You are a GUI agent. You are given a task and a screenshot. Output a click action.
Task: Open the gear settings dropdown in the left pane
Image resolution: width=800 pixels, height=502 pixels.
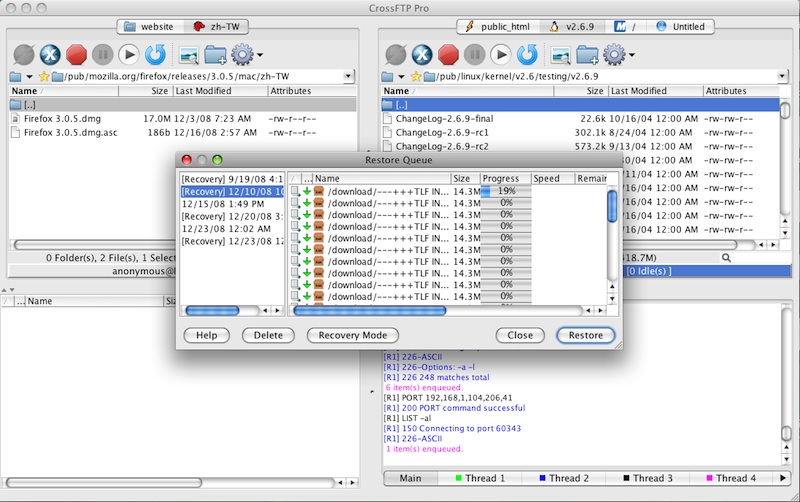pyautogui.click(x=246, y=54)
